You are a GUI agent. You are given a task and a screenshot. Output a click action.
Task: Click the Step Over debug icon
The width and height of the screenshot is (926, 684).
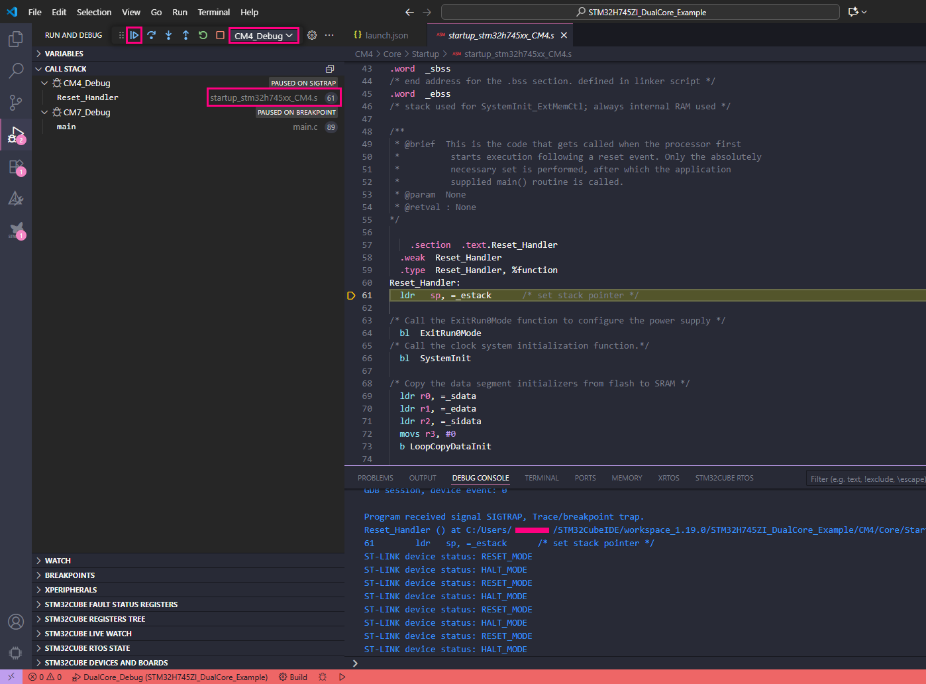(x=151, y=35)
